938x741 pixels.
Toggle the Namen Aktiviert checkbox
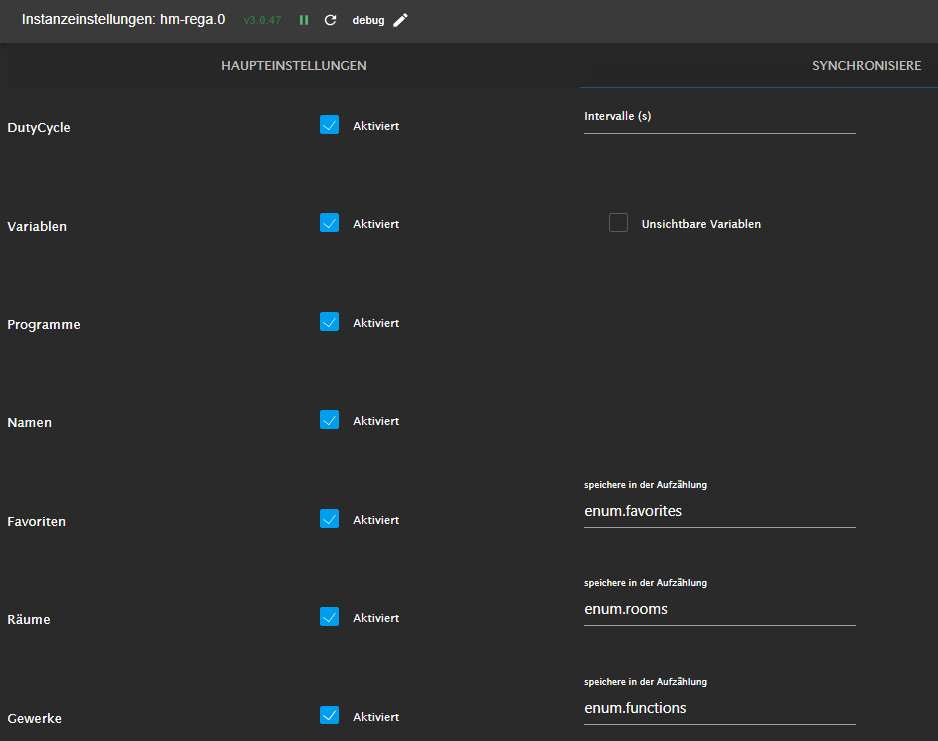[x=330, y=420]
